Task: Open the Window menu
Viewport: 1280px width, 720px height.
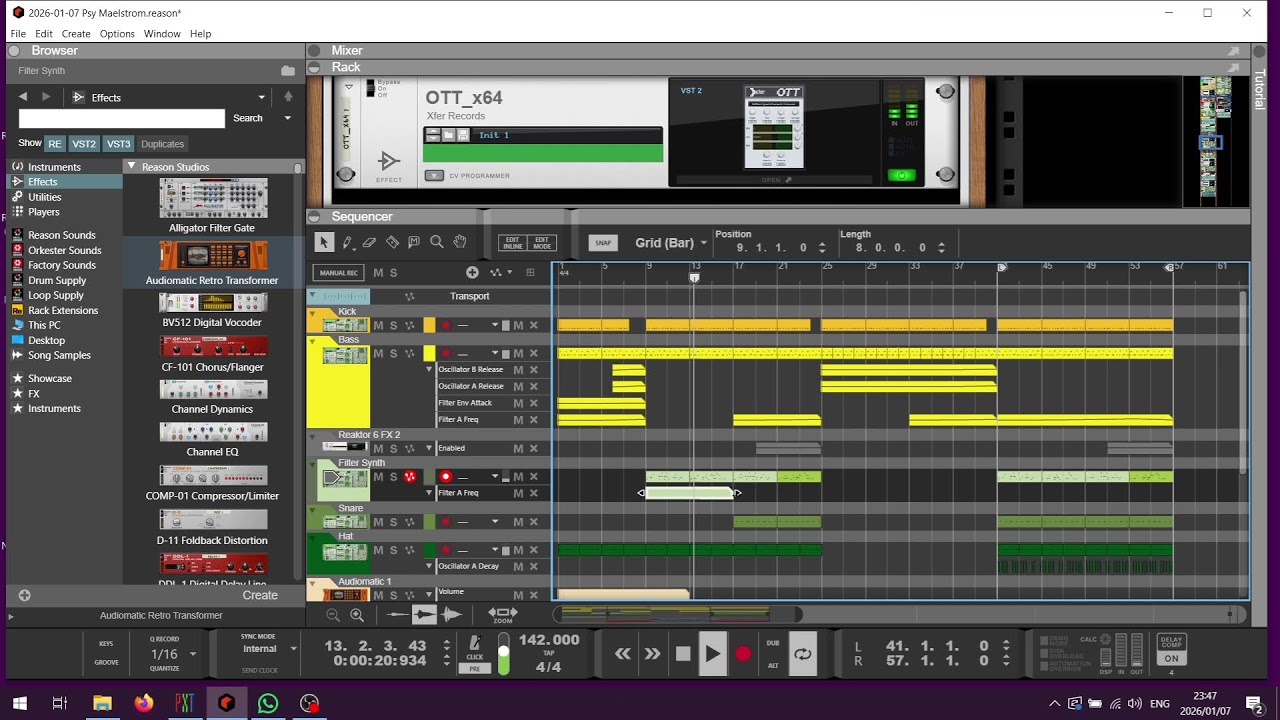Action: (162, 33)
